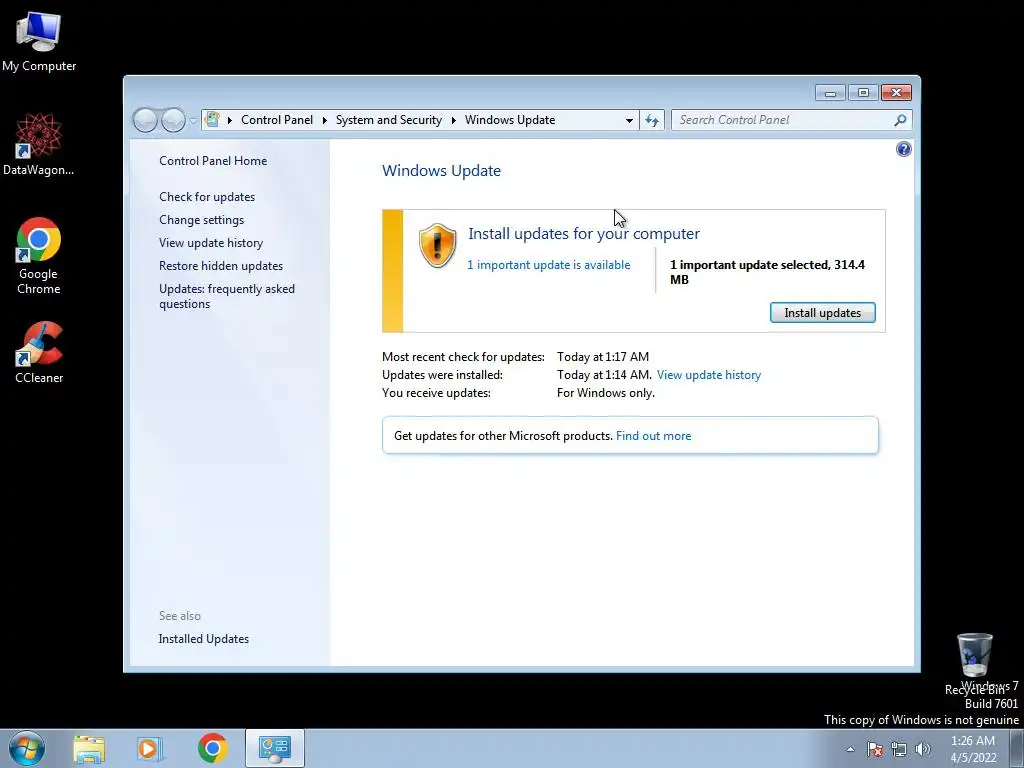Click the search magnifier icon

901,120
